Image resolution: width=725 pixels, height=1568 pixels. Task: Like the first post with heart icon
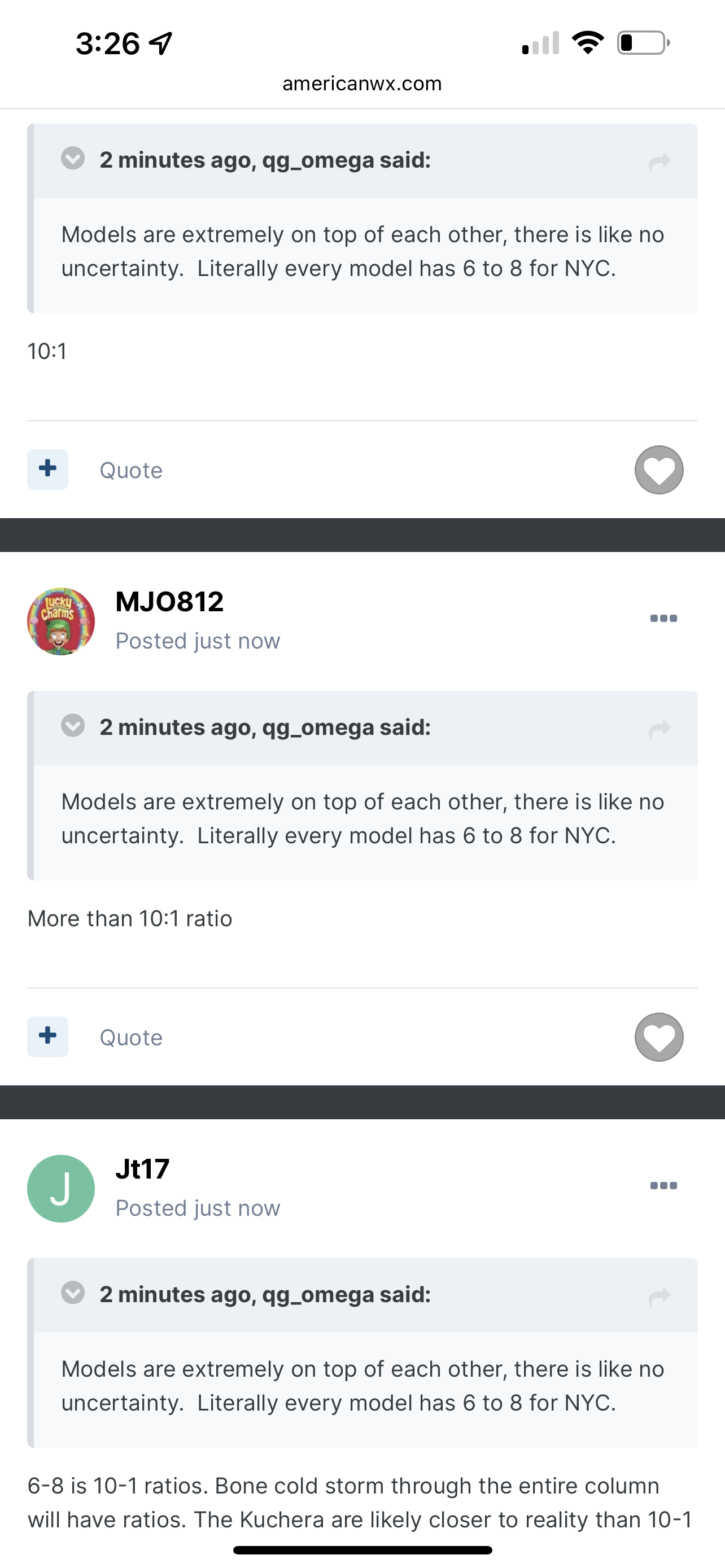pyautogui.click(x=660, y=470)
